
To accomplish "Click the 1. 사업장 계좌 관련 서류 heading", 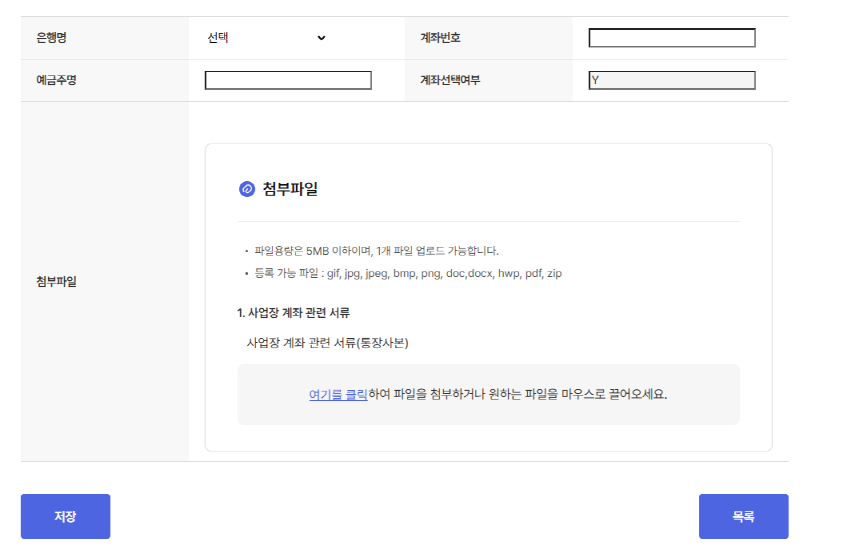I will coord(293,313).
